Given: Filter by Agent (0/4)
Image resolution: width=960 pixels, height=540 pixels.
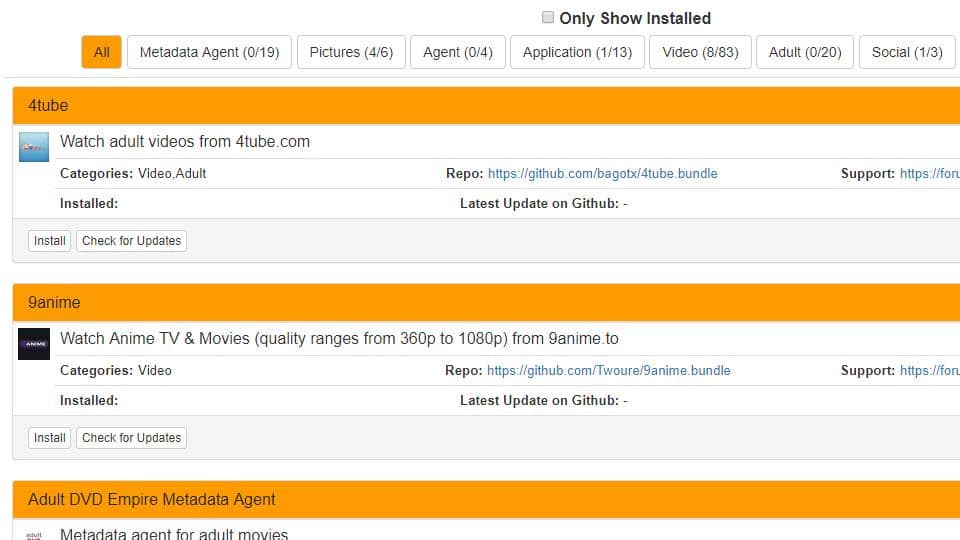Looking at the screenshot, I should tap(458, 52).
